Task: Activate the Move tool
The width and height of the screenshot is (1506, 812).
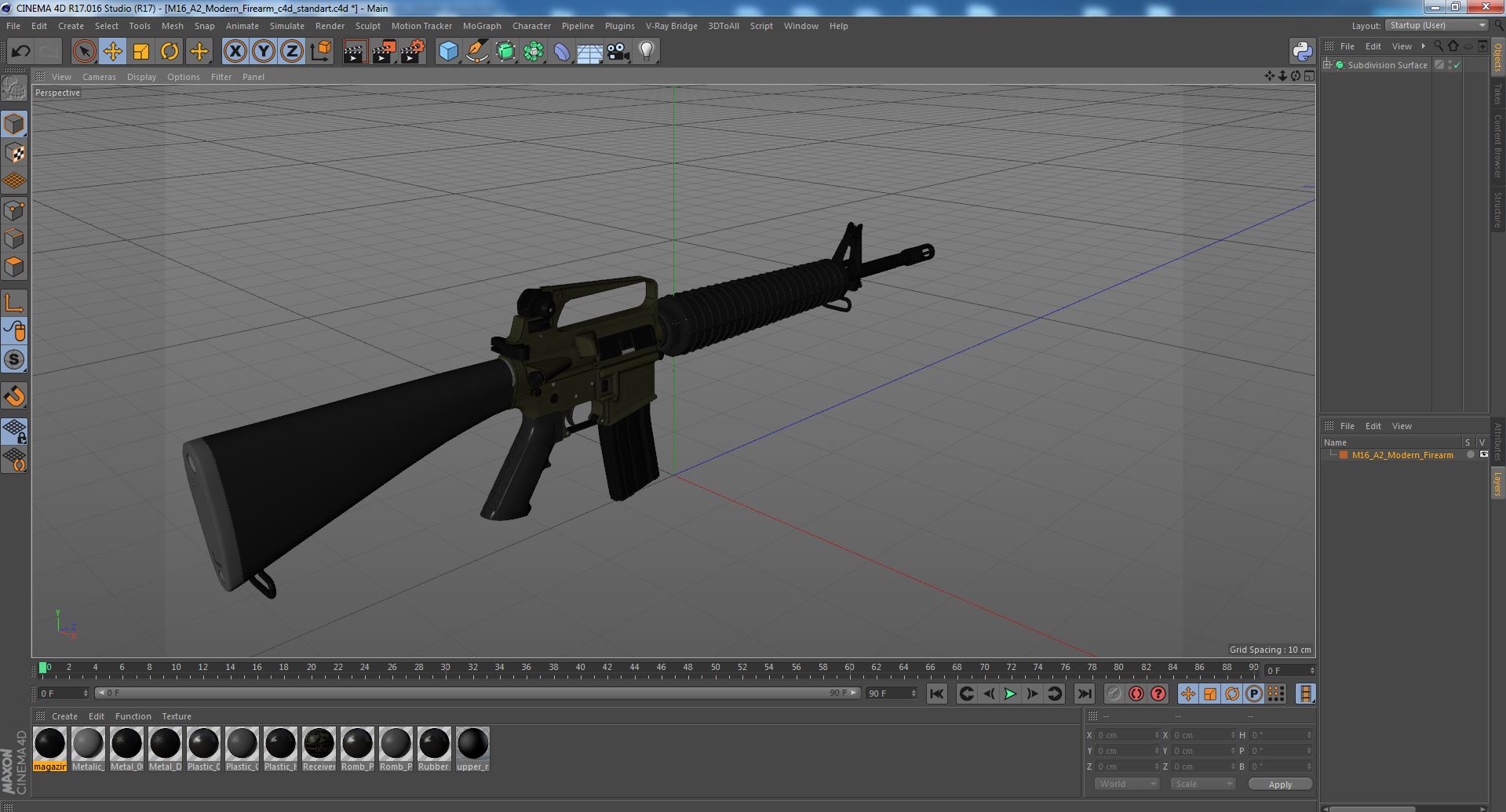Action: pos(112,52)
